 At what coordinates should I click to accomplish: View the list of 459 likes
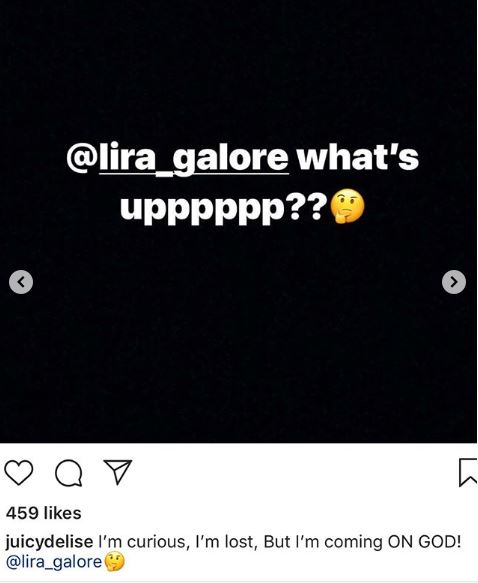pyautogui.click(x=43, y=513)
